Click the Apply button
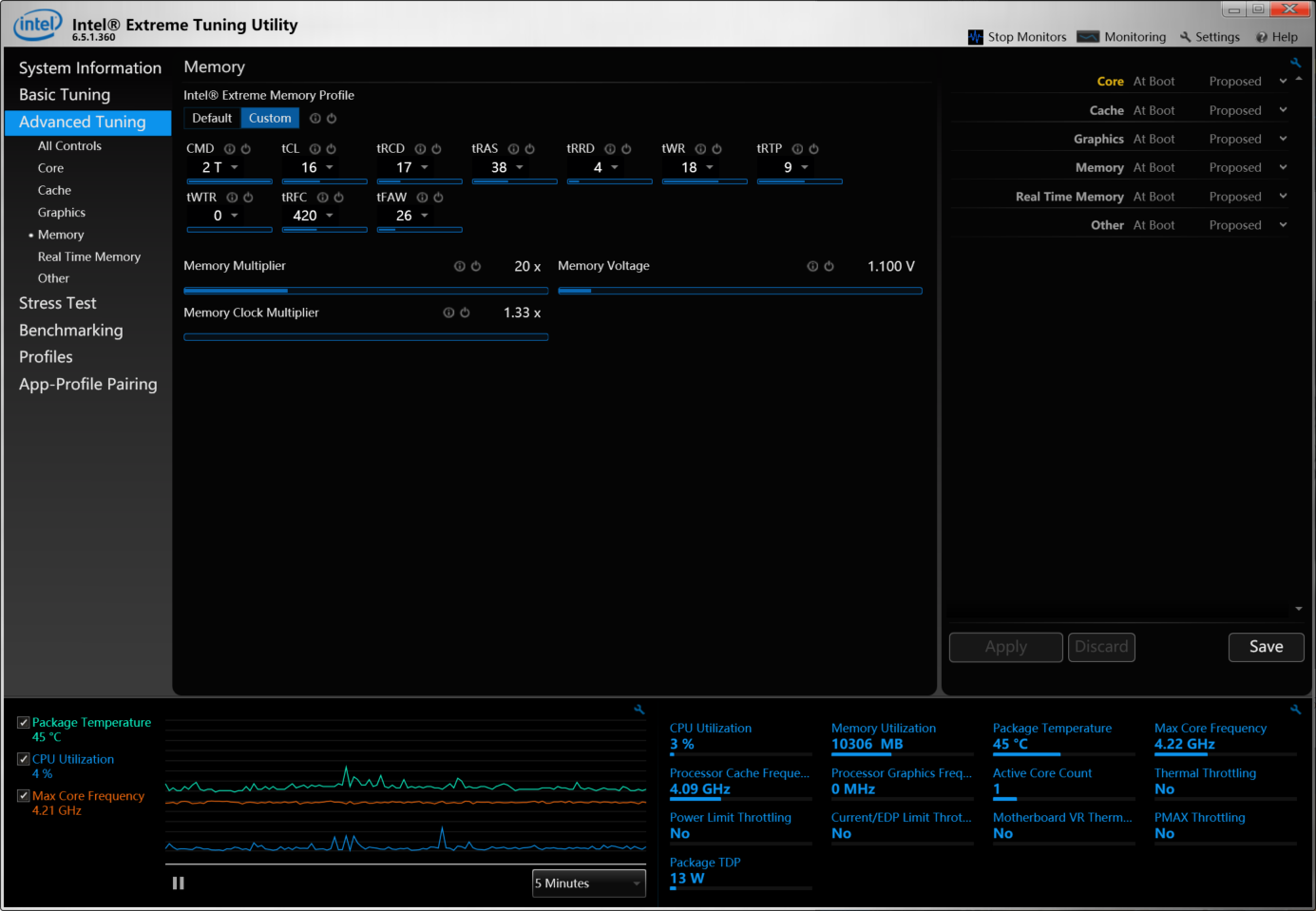 coord(1005,647)
